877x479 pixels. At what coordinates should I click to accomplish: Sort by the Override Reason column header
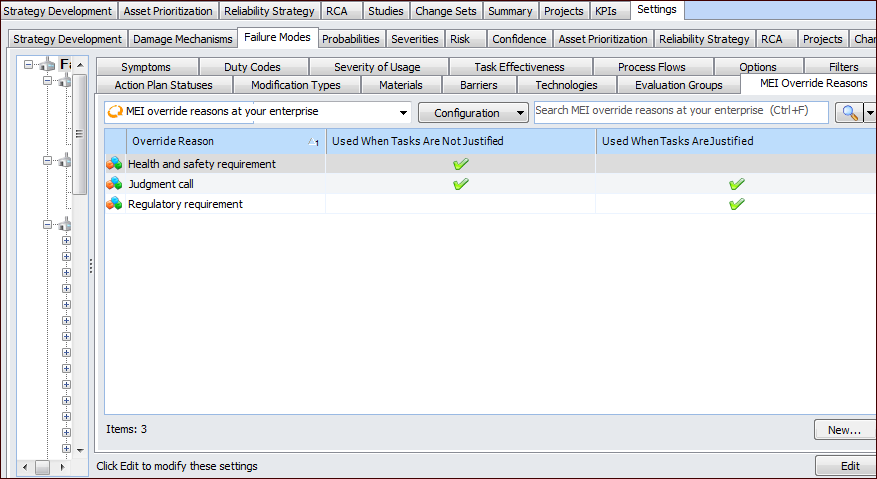(x=225, y=142)
